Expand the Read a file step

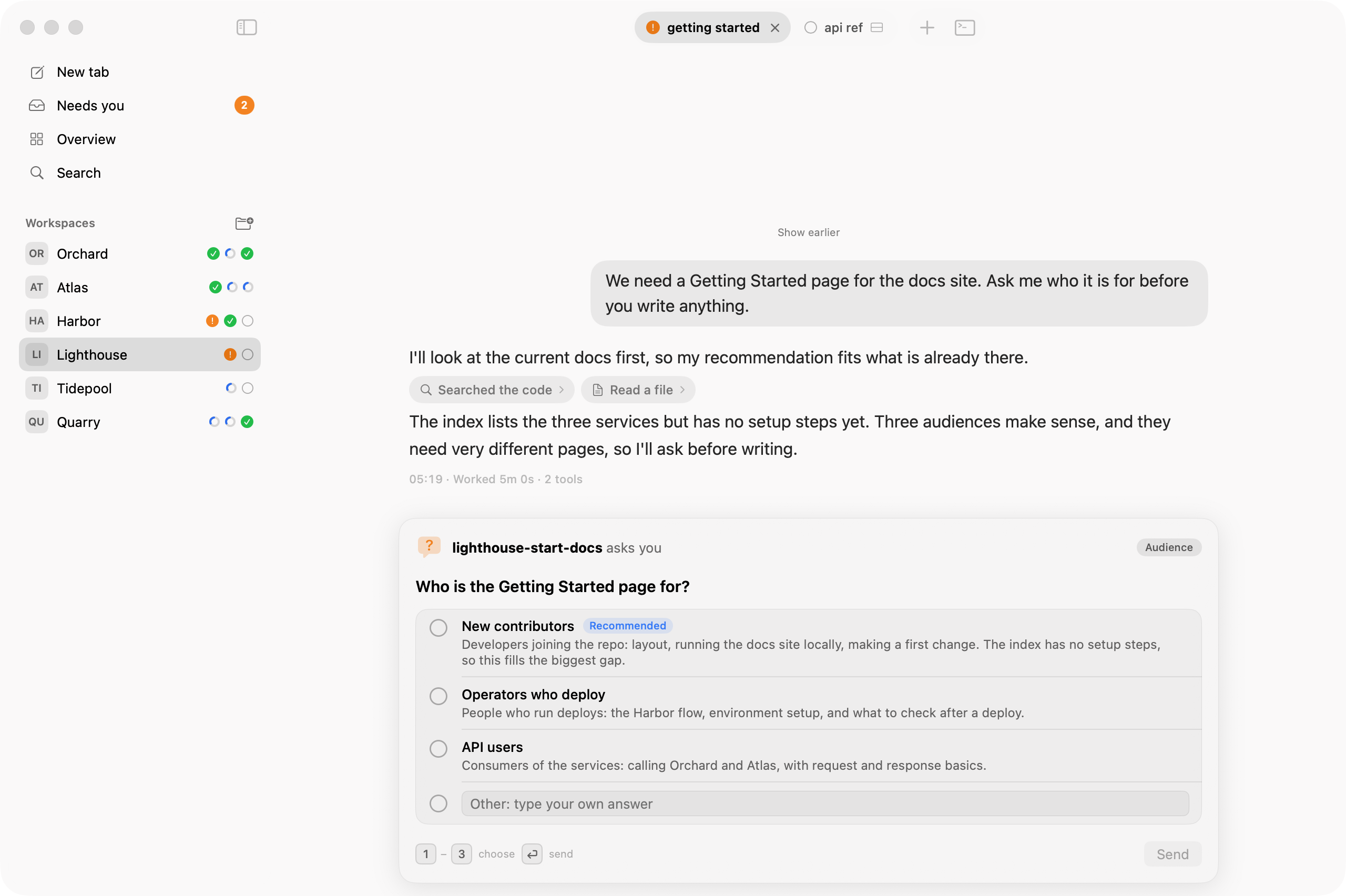638,390
